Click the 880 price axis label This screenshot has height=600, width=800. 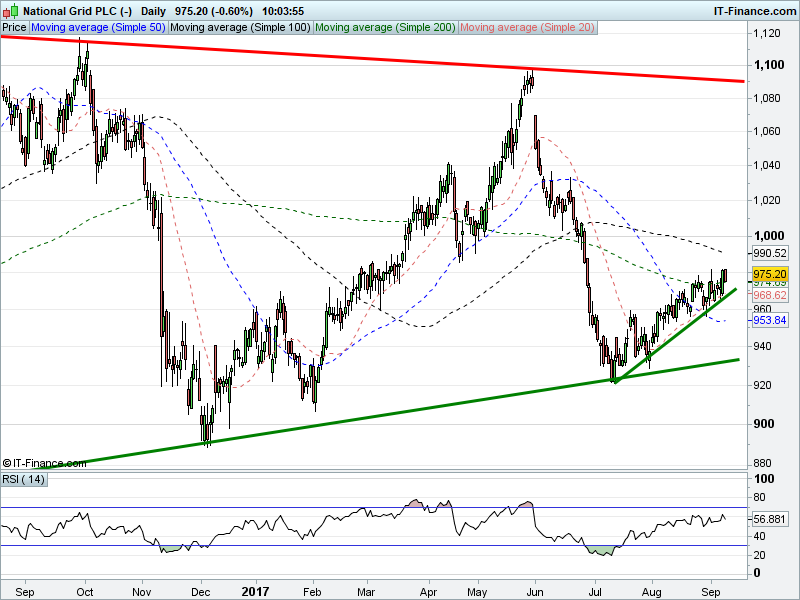pos(763,463)
